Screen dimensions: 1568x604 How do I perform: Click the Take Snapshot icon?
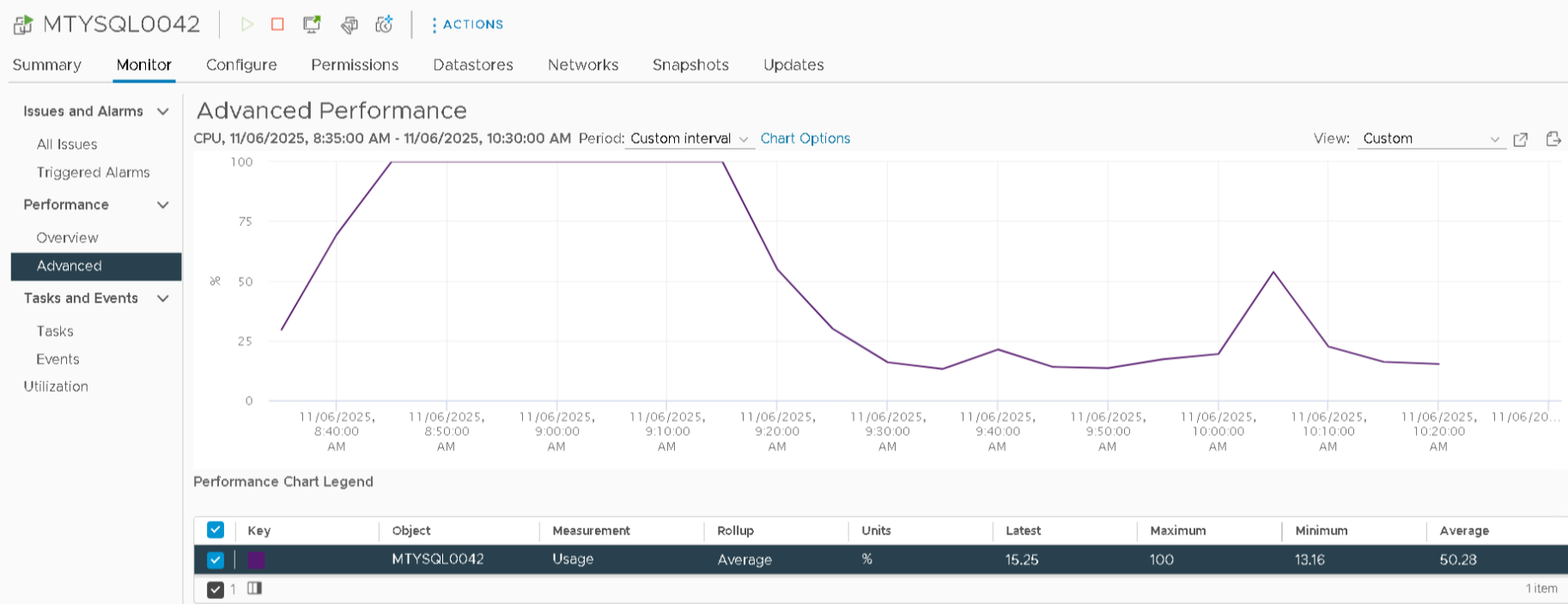click(x=384, y=24)
